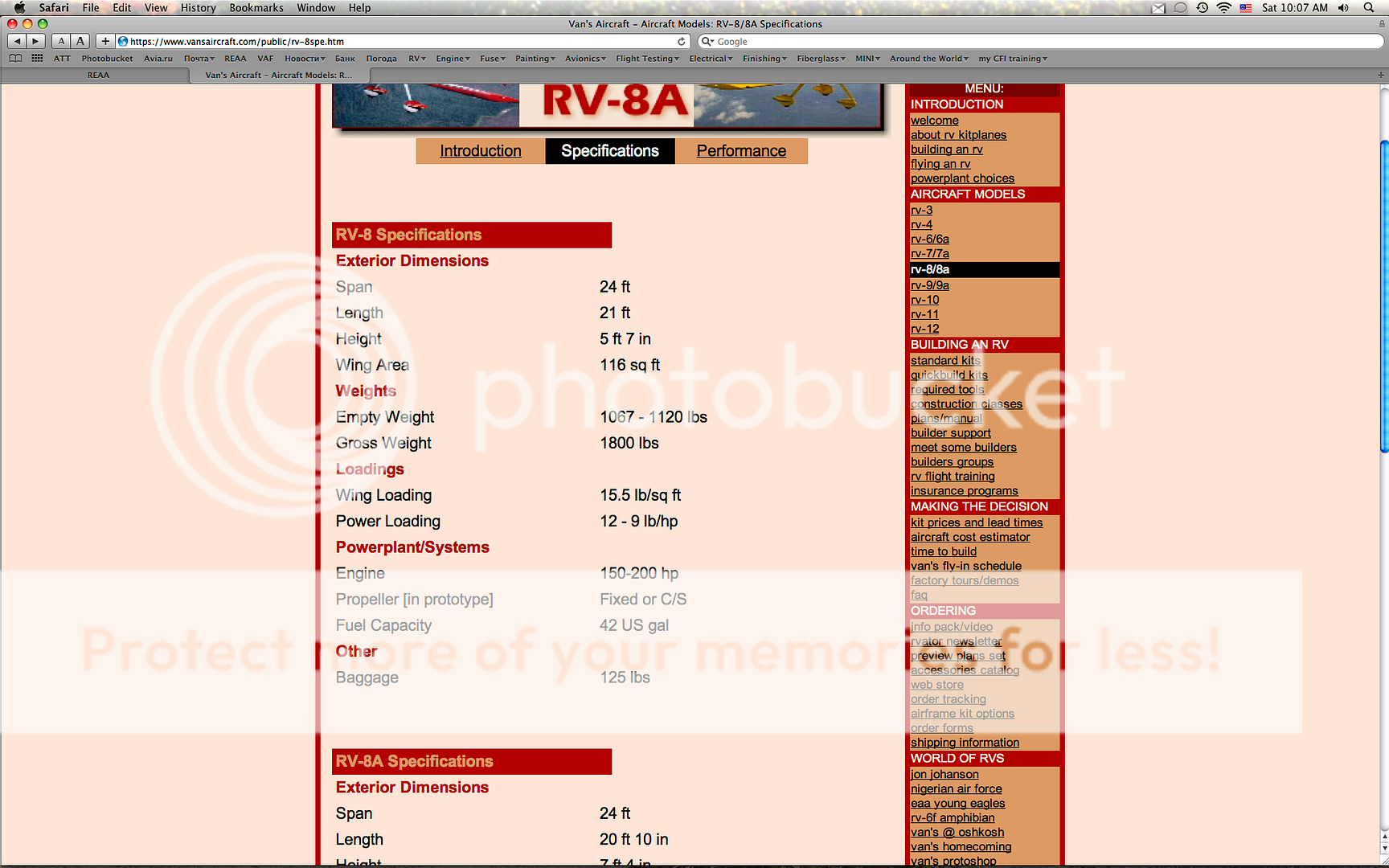Open the Photobucket bookmark
The image size is (1389, 868).
[x=107, y=59]
